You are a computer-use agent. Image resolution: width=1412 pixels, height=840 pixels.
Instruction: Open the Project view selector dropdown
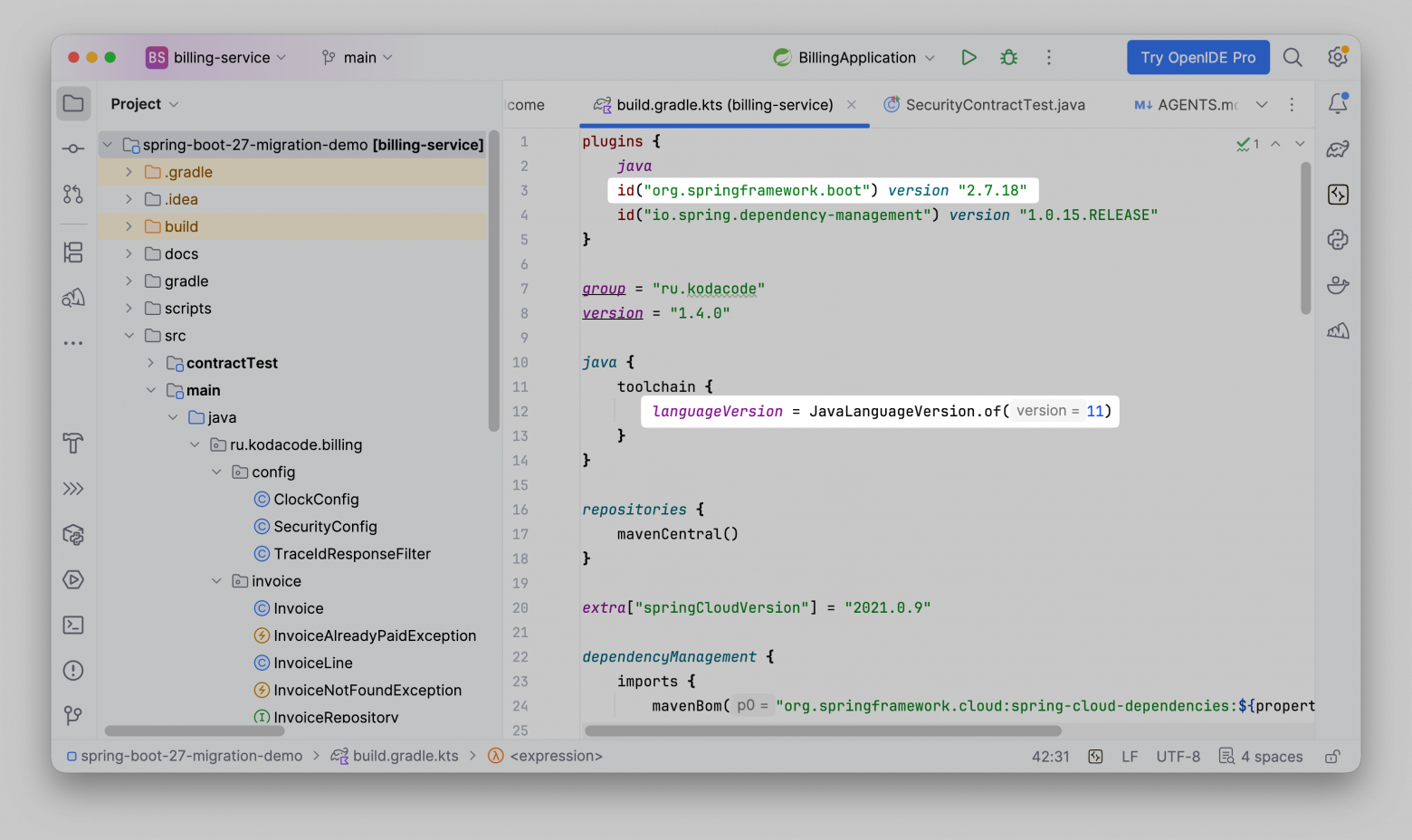(145, 104)
